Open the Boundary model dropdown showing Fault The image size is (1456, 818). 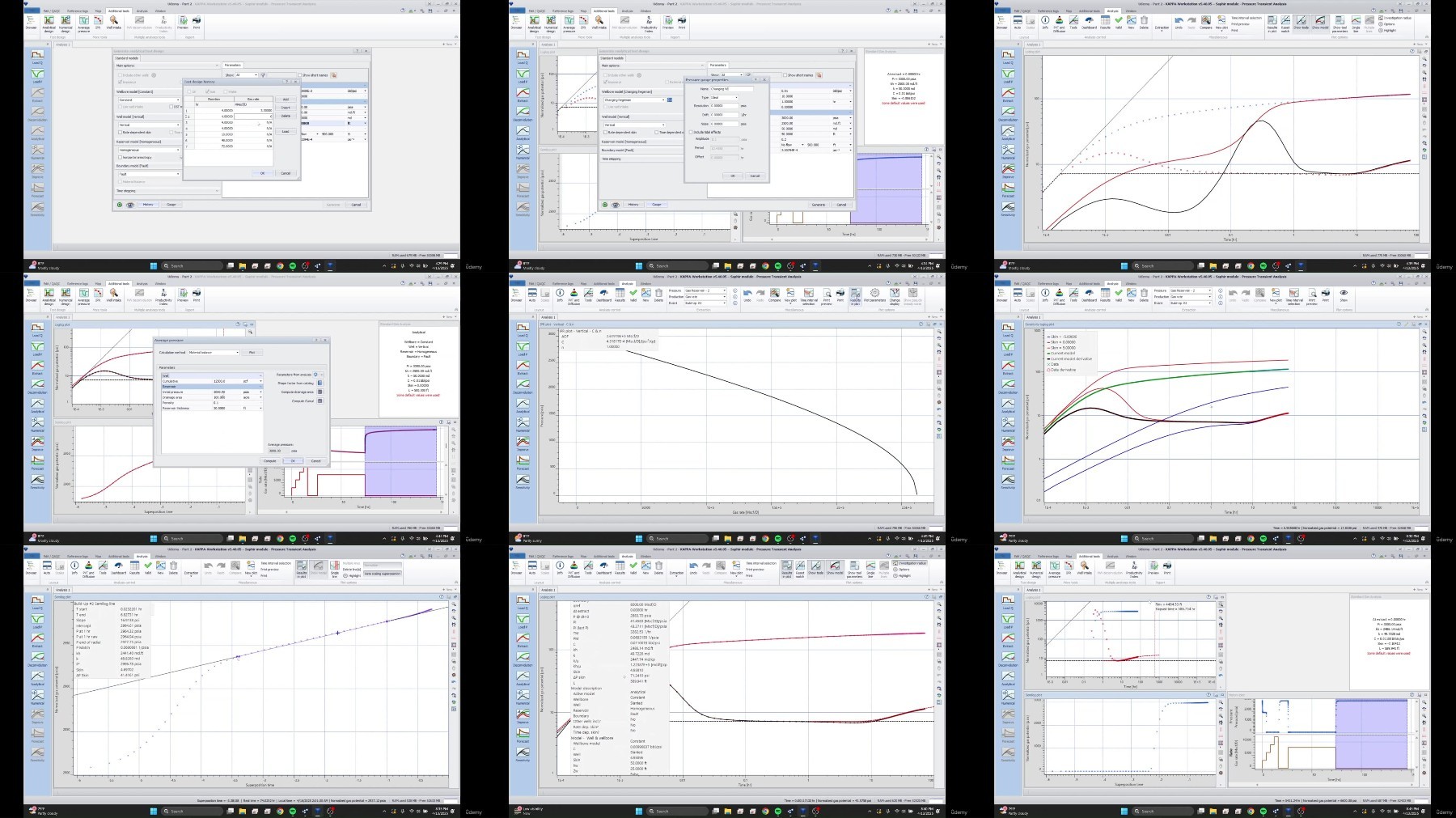150,174
